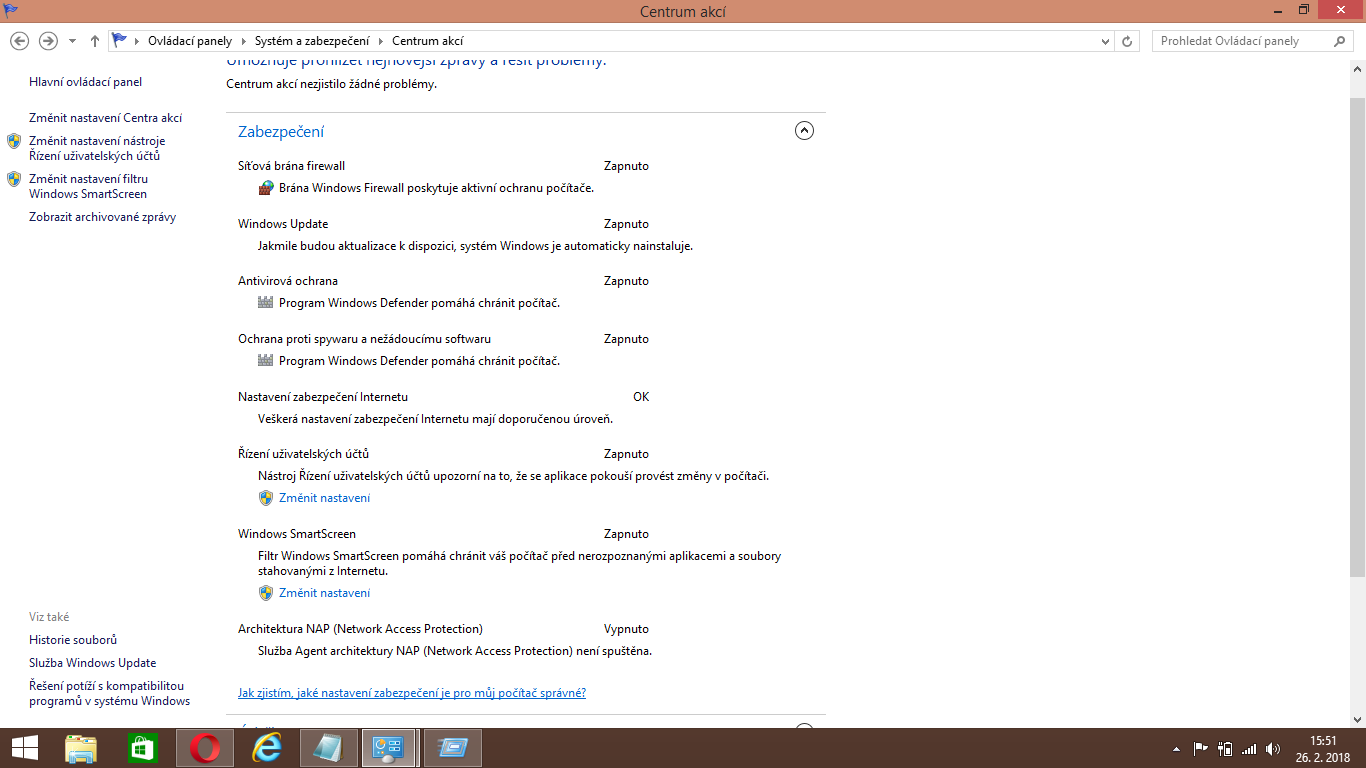Open the Windows Start button

point(24,748)
